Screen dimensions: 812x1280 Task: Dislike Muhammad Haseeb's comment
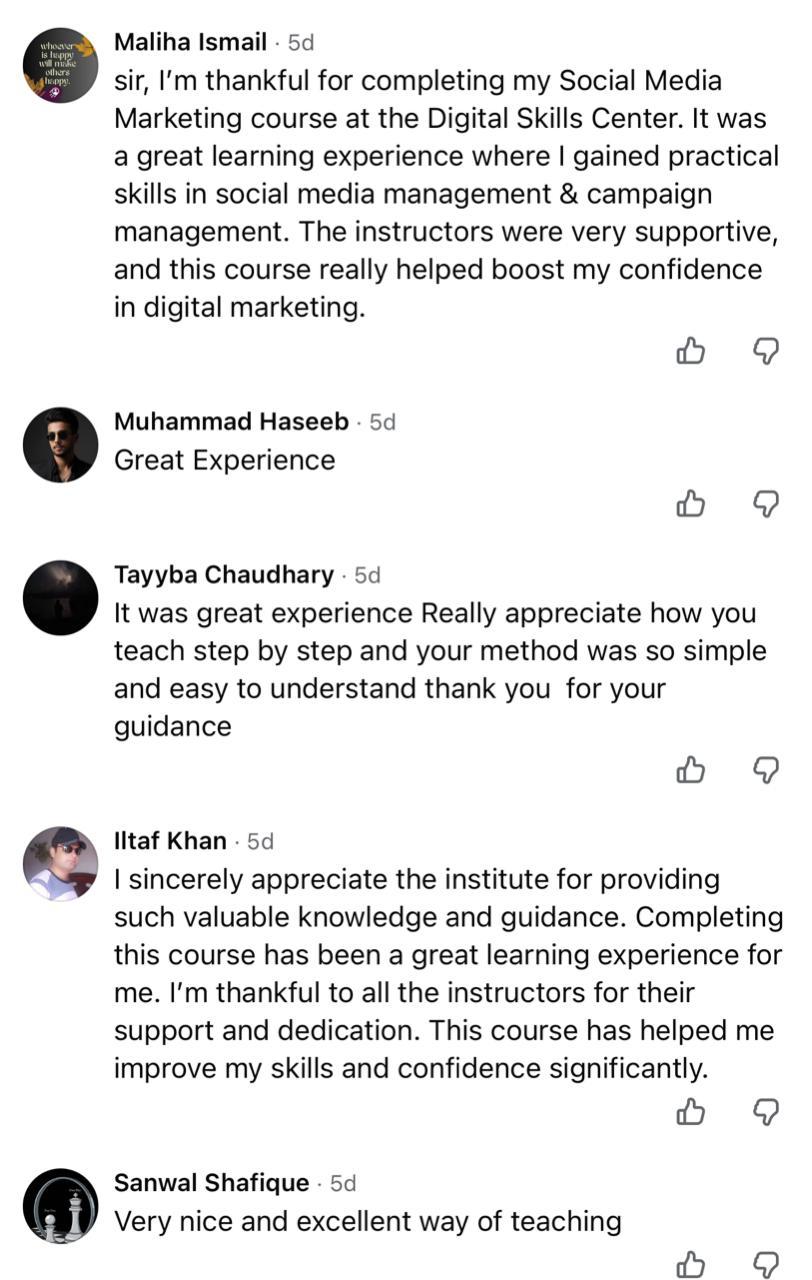click(x=765, y=504)
